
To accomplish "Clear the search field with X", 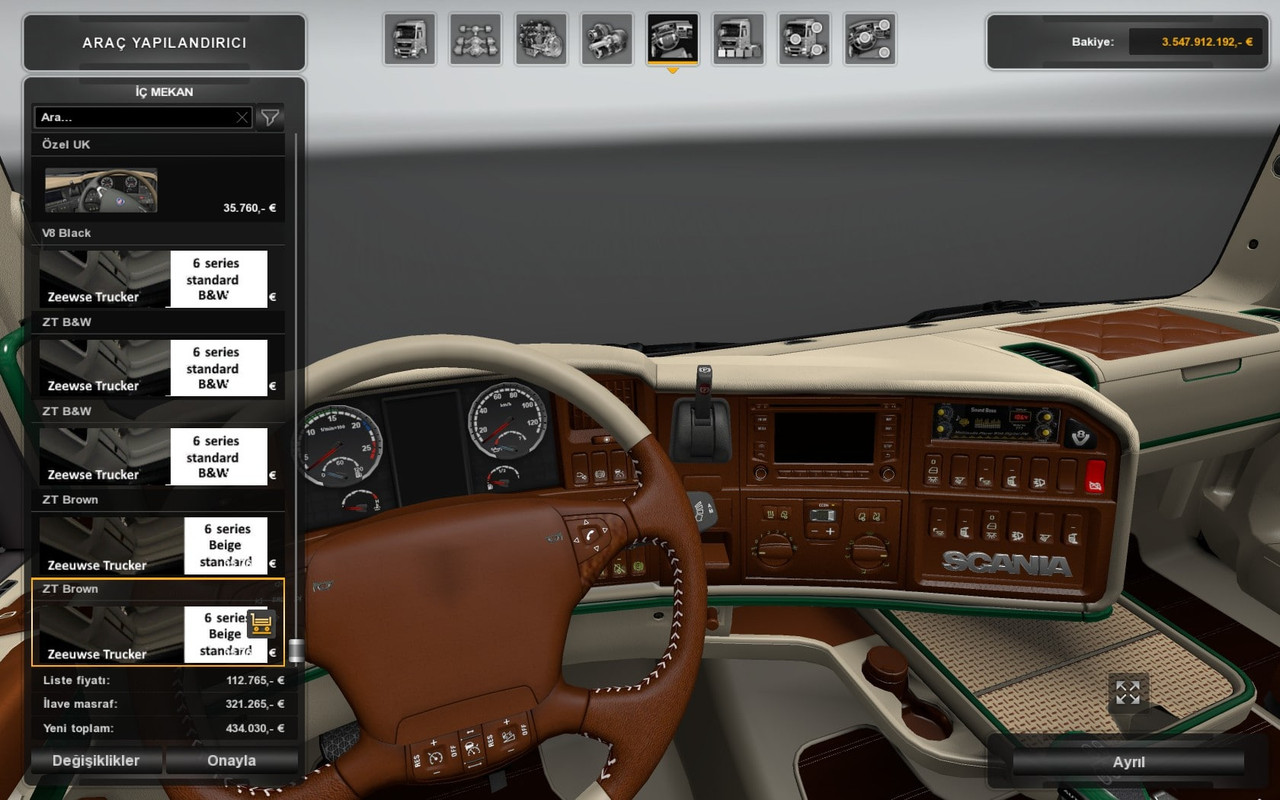I will [242, 117].
